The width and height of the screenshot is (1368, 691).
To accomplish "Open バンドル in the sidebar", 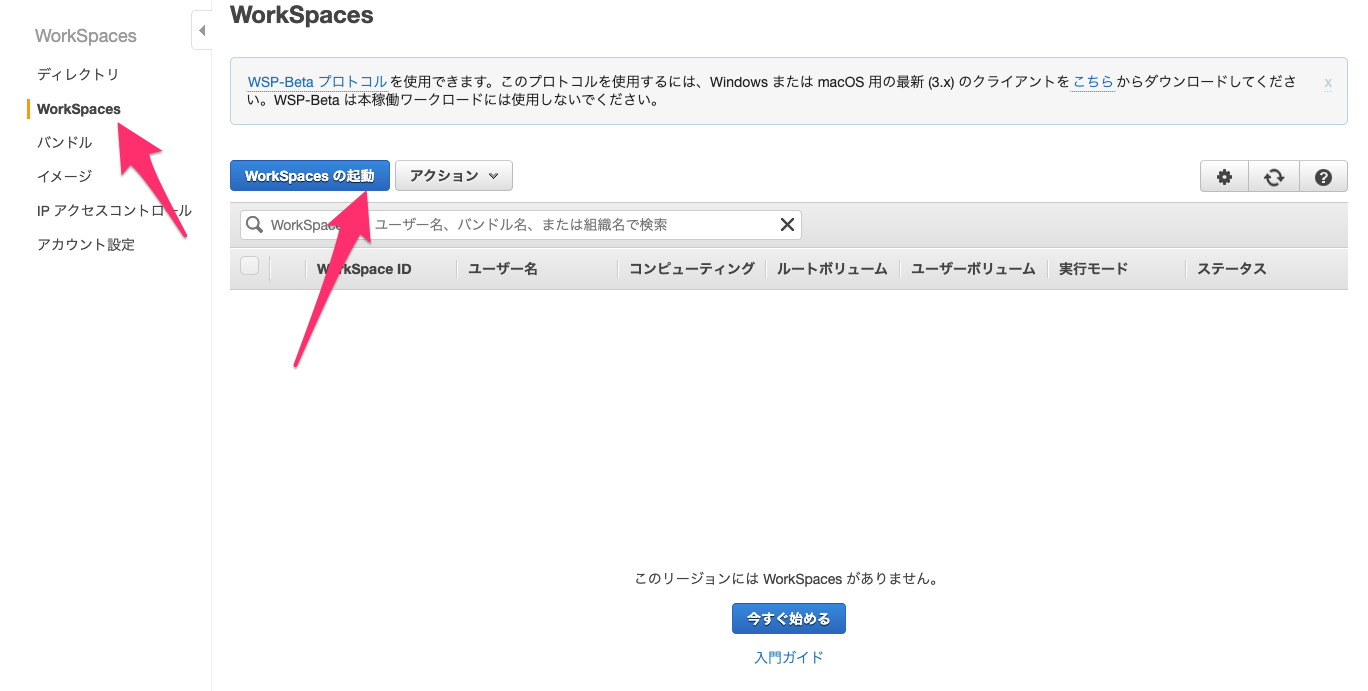I will pyautogui.click(x=64, y=142).
